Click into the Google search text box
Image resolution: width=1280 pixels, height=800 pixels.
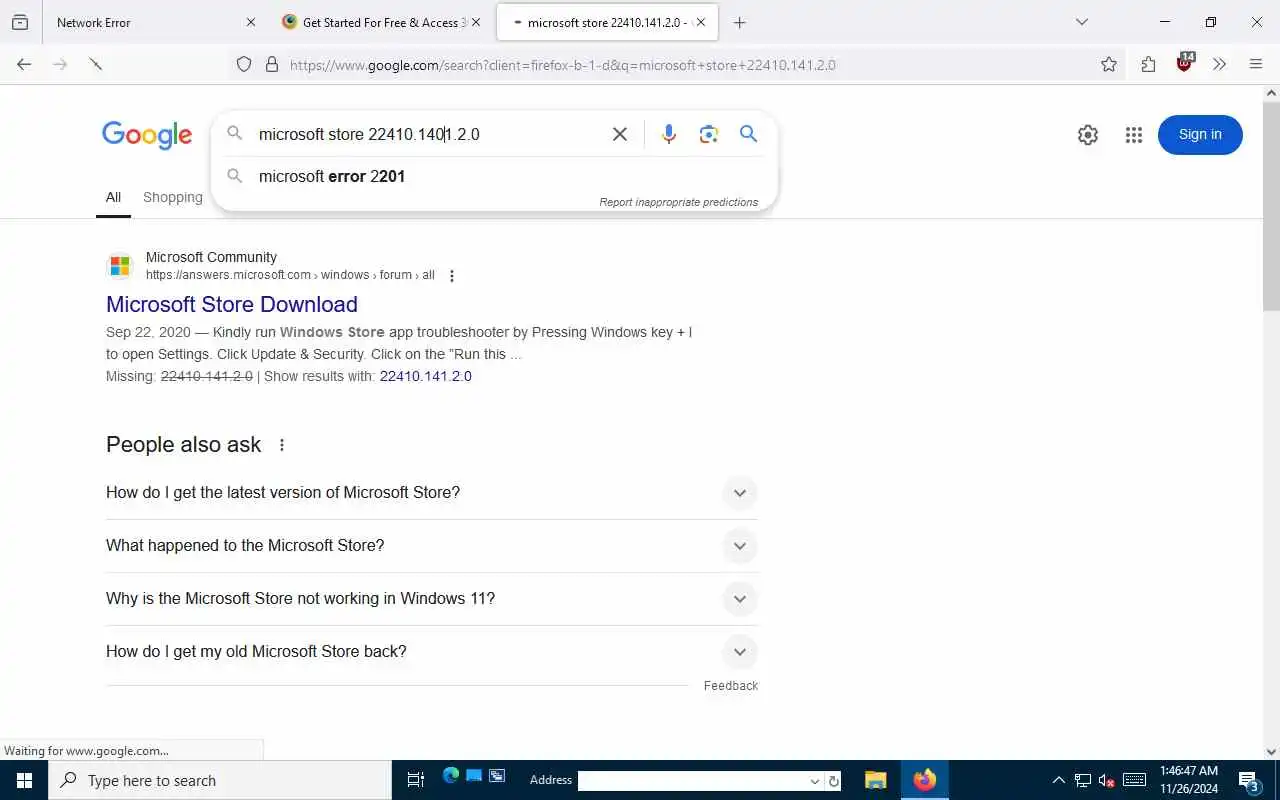coord(430,134)
